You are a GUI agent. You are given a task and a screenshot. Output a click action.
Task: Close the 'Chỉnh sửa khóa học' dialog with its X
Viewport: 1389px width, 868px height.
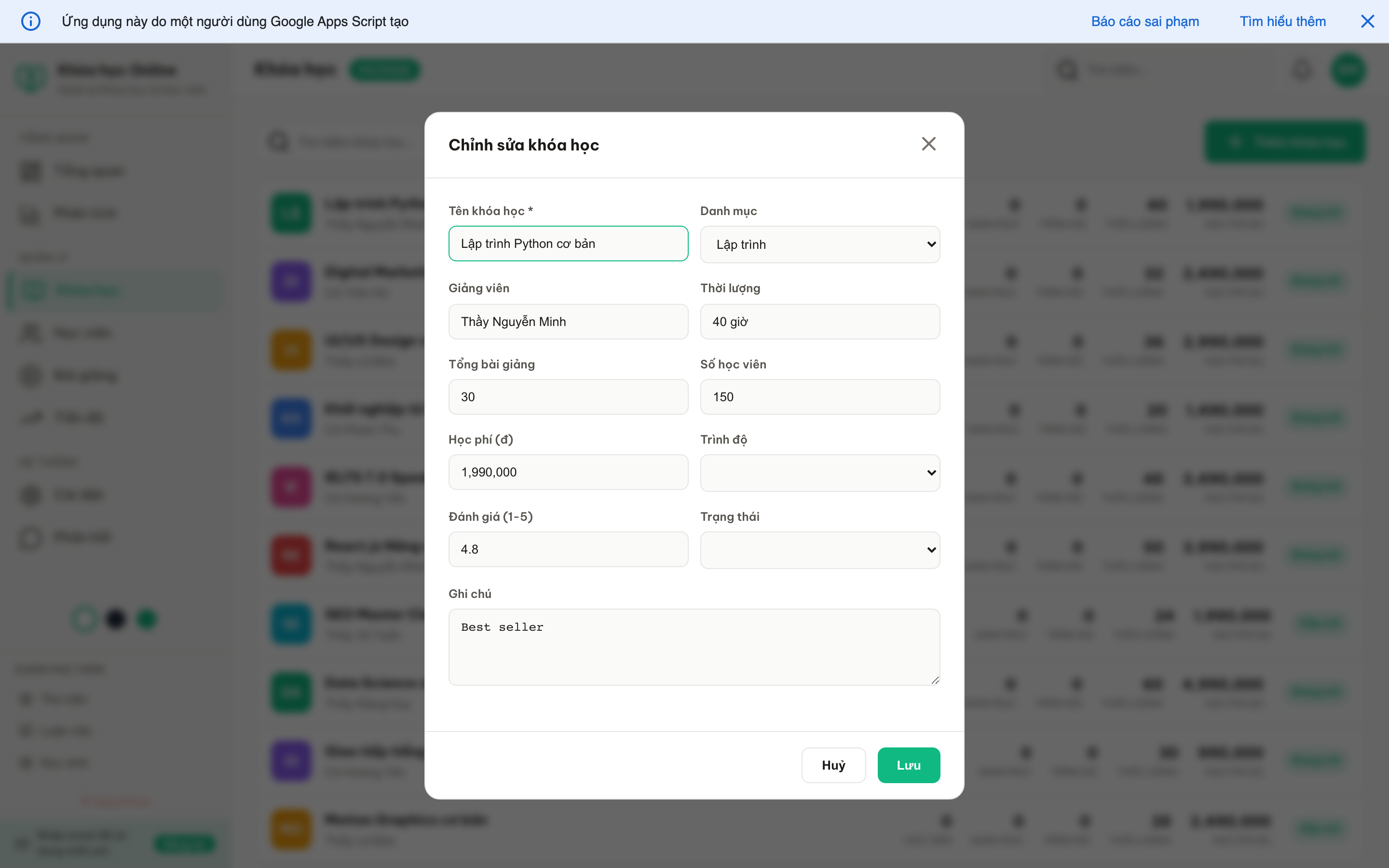click(x=929, y=144)
